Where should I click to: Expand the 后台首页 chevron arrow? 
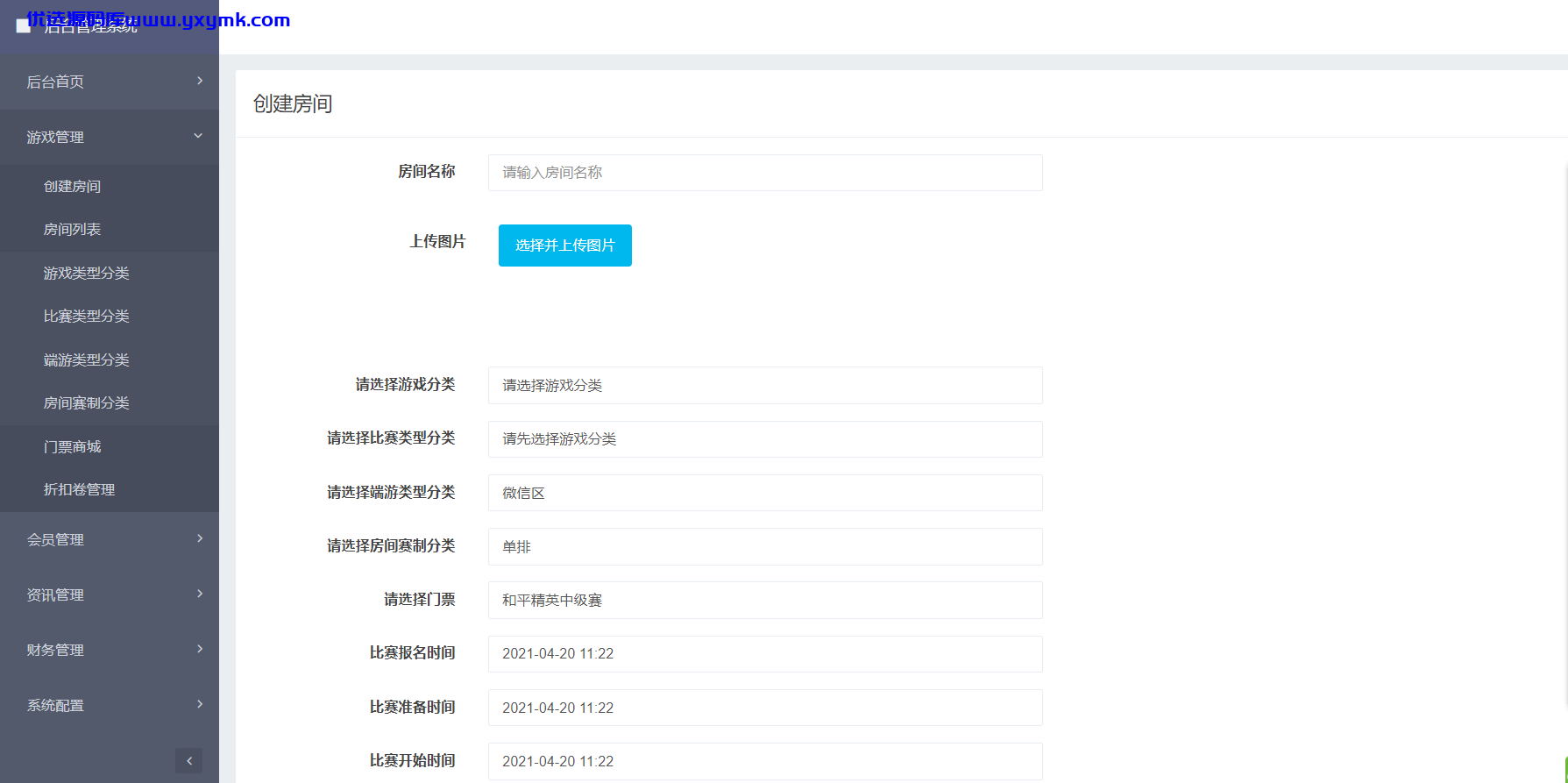(x=200, y=81)
